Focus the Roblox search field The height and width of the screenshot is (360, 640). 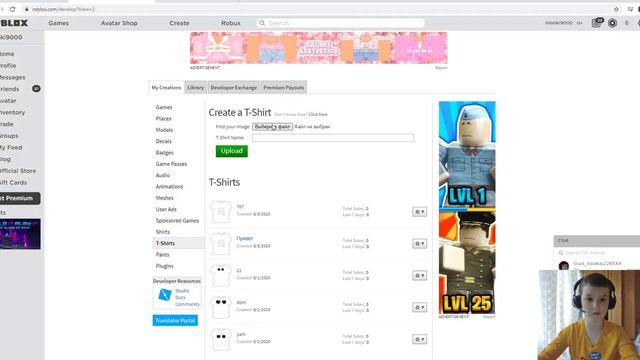click(340, 23)
